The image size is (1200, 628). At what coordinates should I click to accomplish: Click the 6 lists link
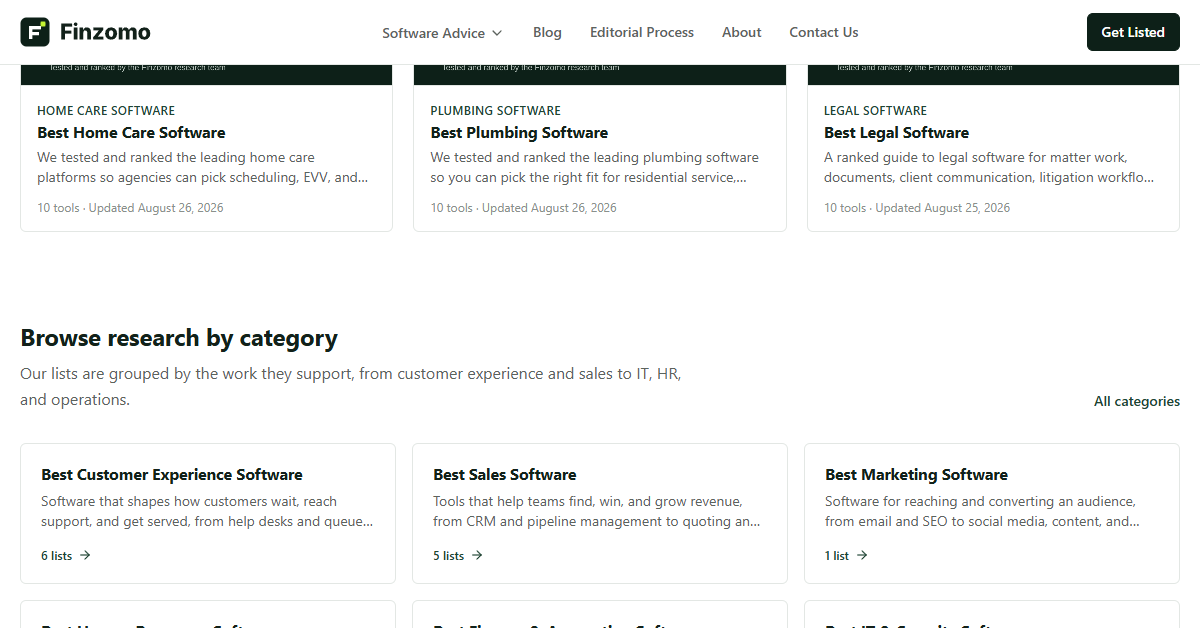66,555
